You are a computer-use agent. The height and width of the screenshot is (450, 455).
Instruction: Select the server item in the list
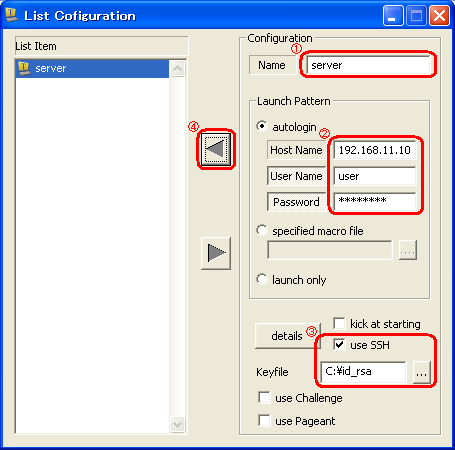click(92, 69)
